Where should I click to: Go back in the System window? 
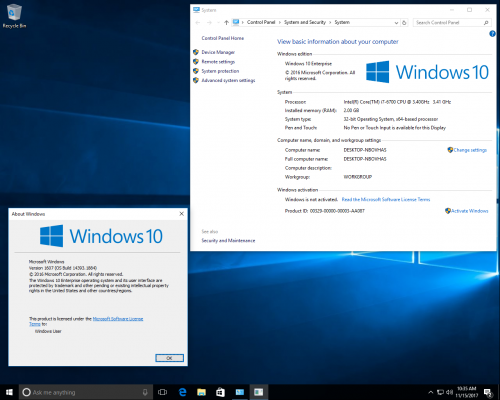(198, 23)
